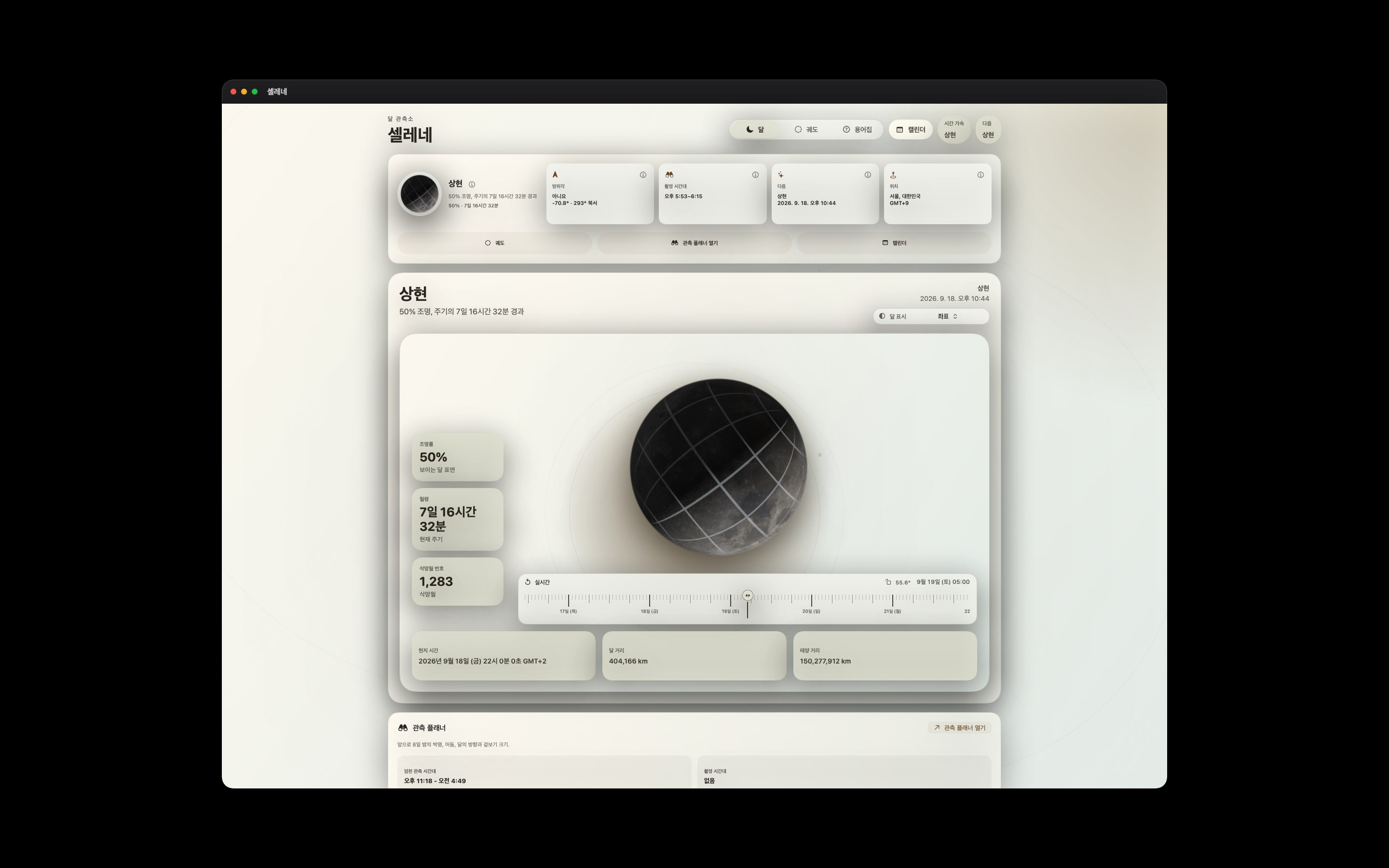The height and width of the screenshot is (868, 1389).
Task: Click the half-circle icon next to 달 표시
Action: click(882, 316)
